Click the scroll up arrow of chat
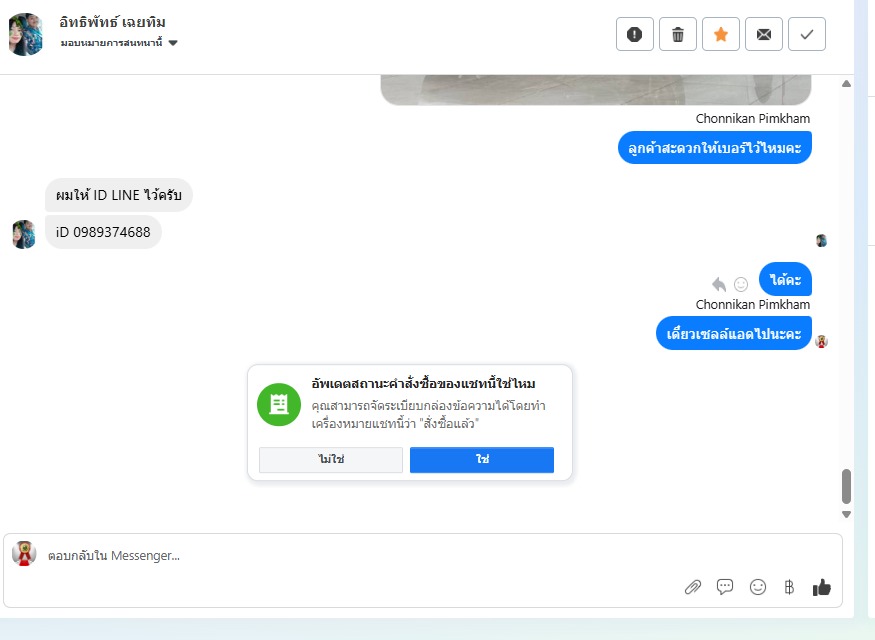This screenshot has height=640, width=875. point(846,84)
